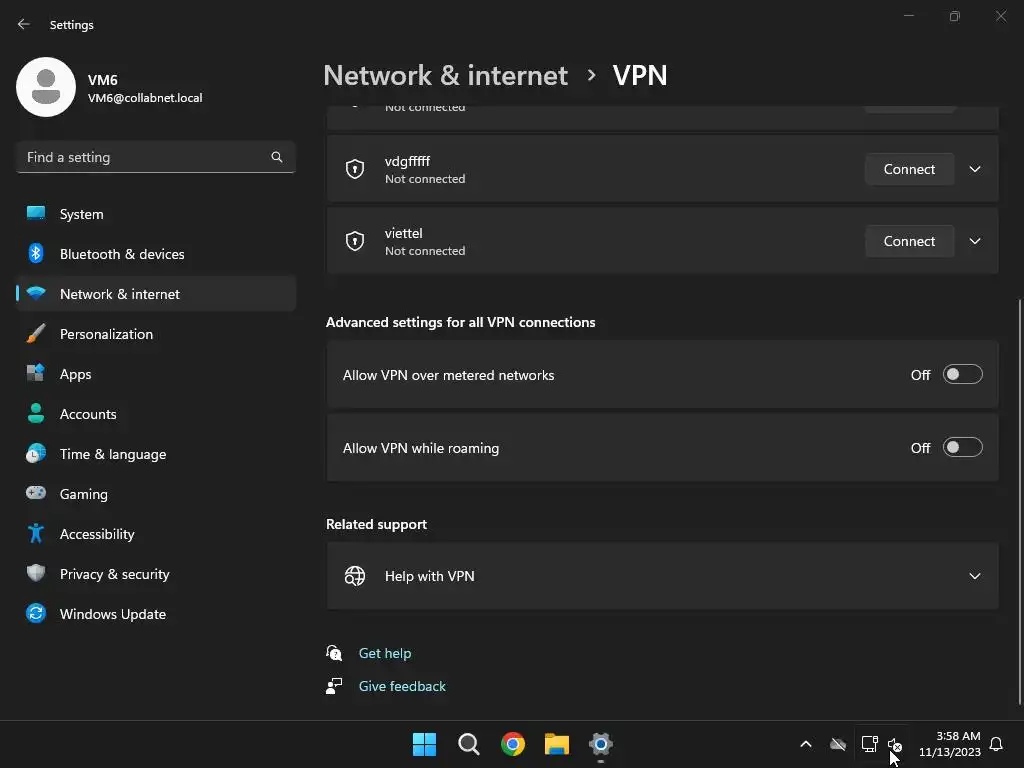Expand the Help with VPN section

[x=975, y=576]
